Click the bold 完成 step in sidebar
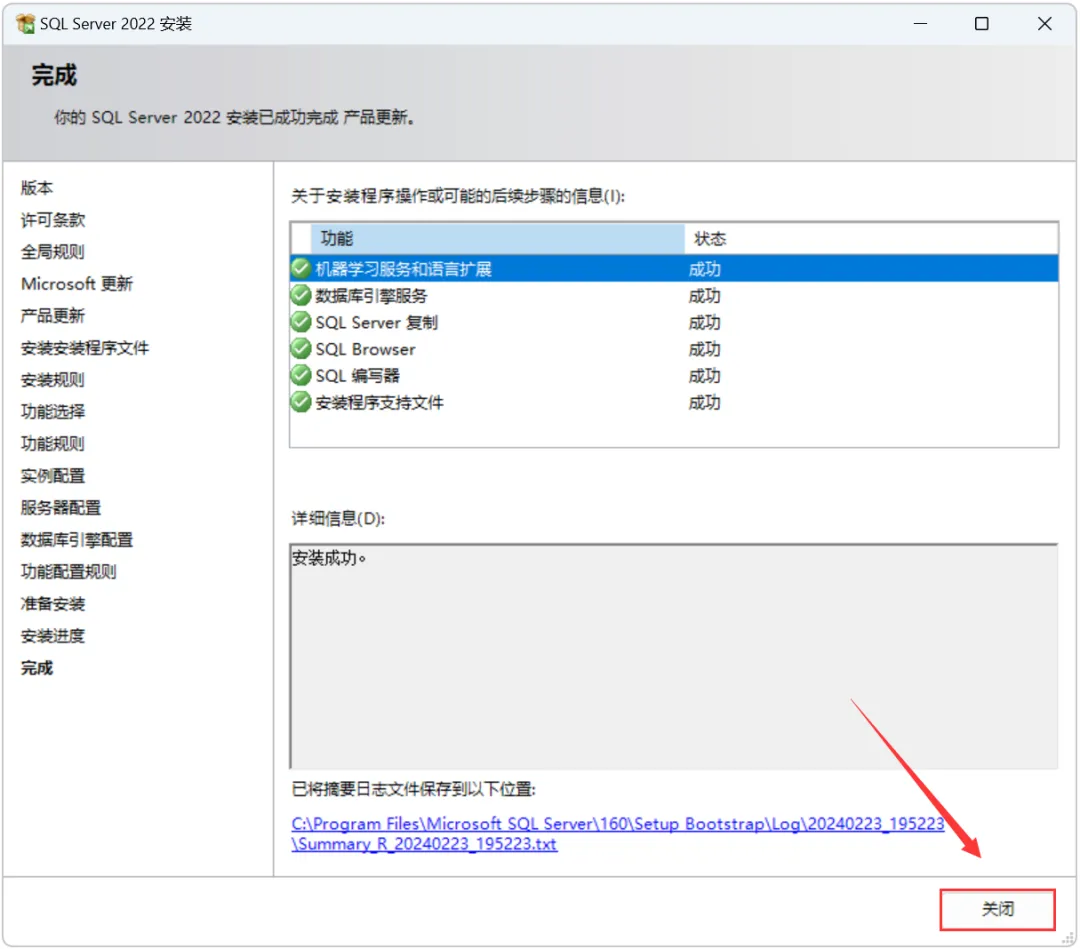This screenshot has width=1080, height=949. 37,668
